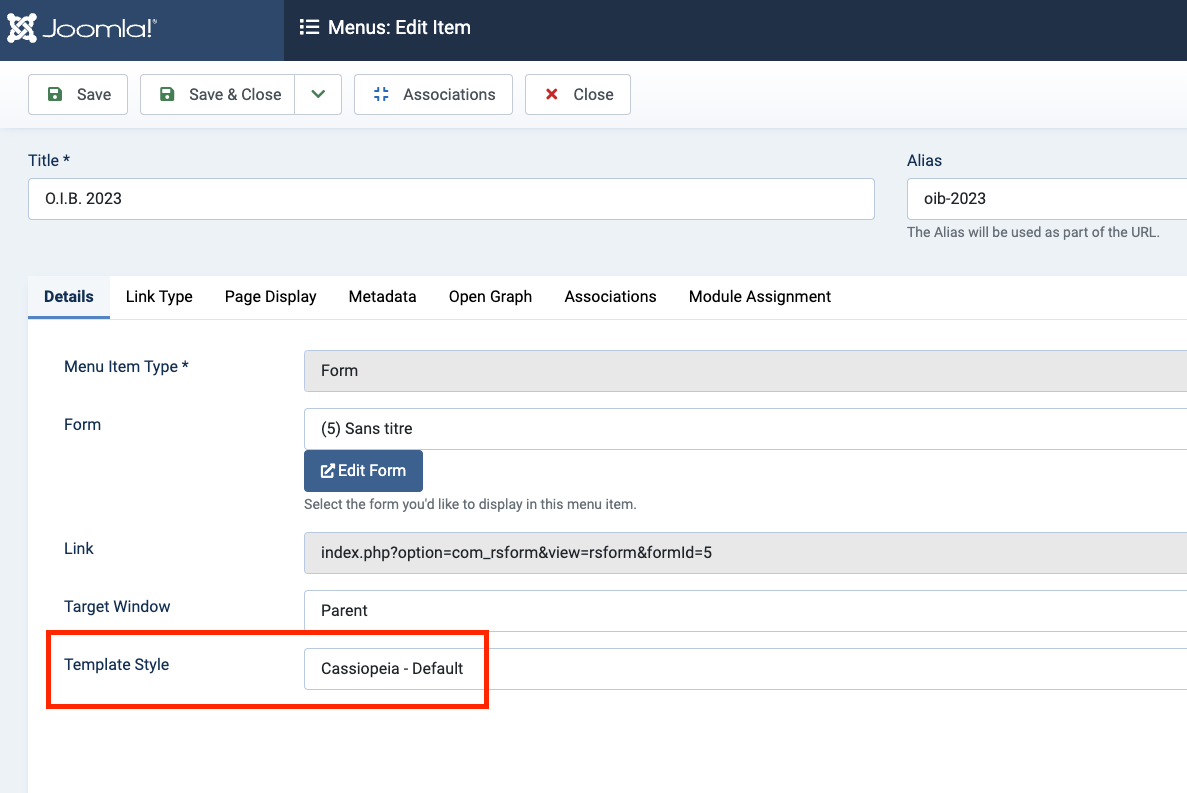Select the Metadata tab
The width and height of the screenshot is (1187, 793).
tap(382, 296)
